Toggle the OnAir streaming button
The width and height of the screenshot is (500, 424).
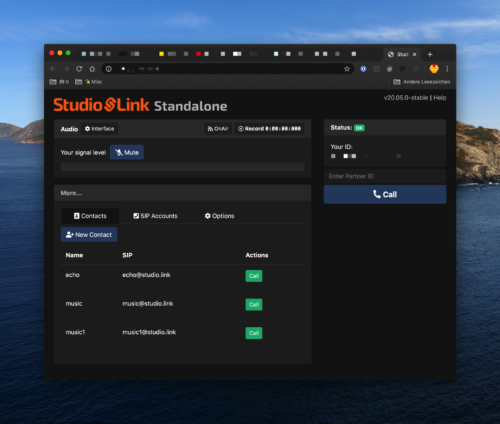click(x=218, y=129)
